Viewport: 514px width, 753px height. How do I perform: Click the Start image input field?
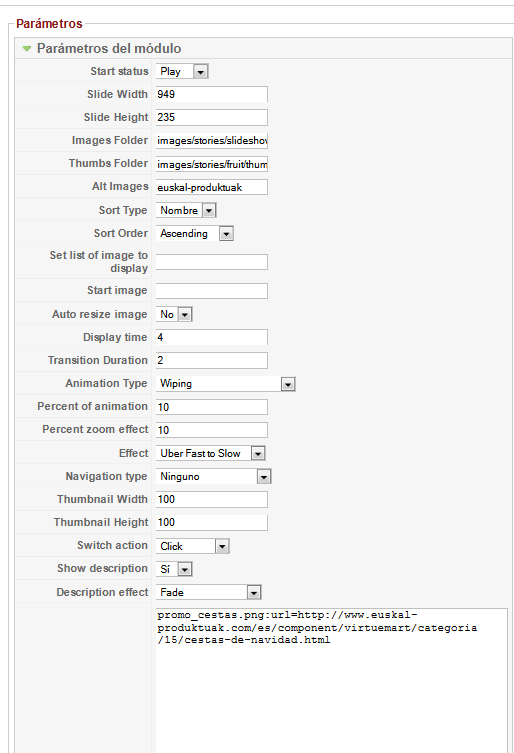click(211, 291)
